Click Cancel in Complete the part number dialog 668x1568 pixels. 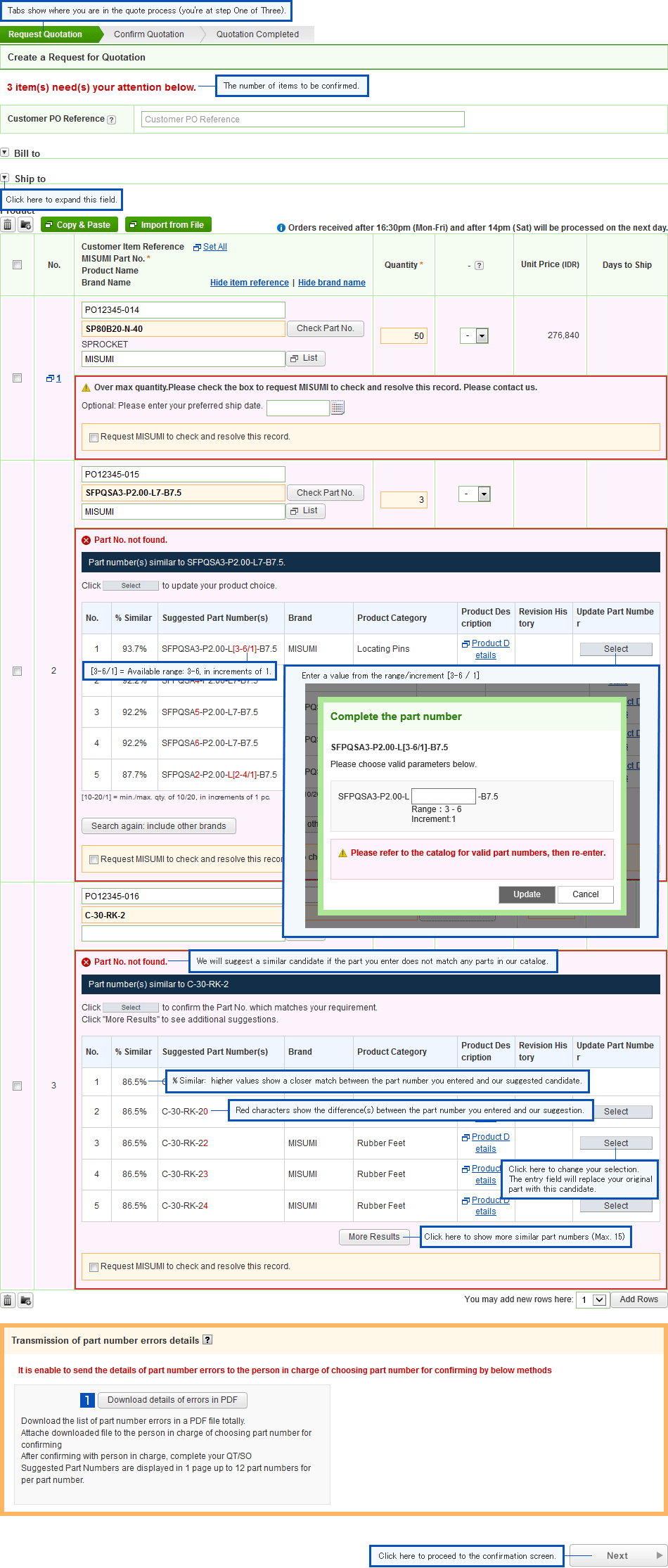586,894
